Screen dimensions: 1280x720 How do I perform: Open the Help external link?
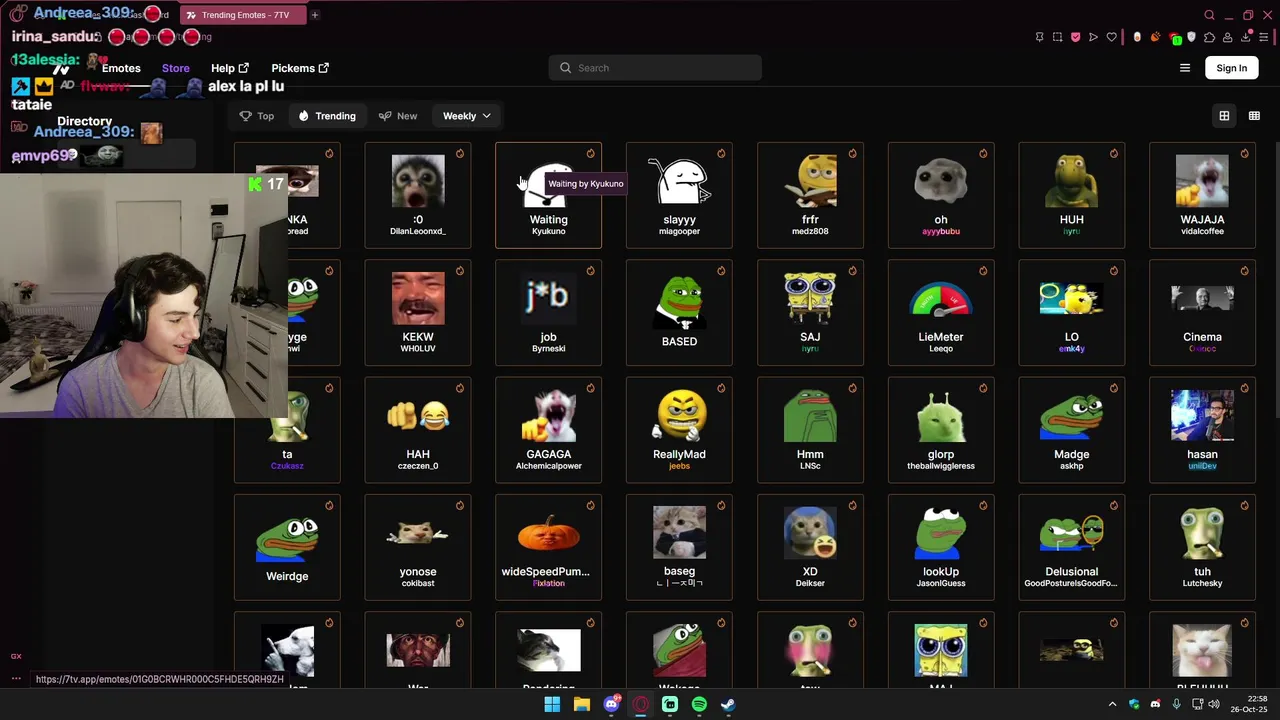click(229, 68)
